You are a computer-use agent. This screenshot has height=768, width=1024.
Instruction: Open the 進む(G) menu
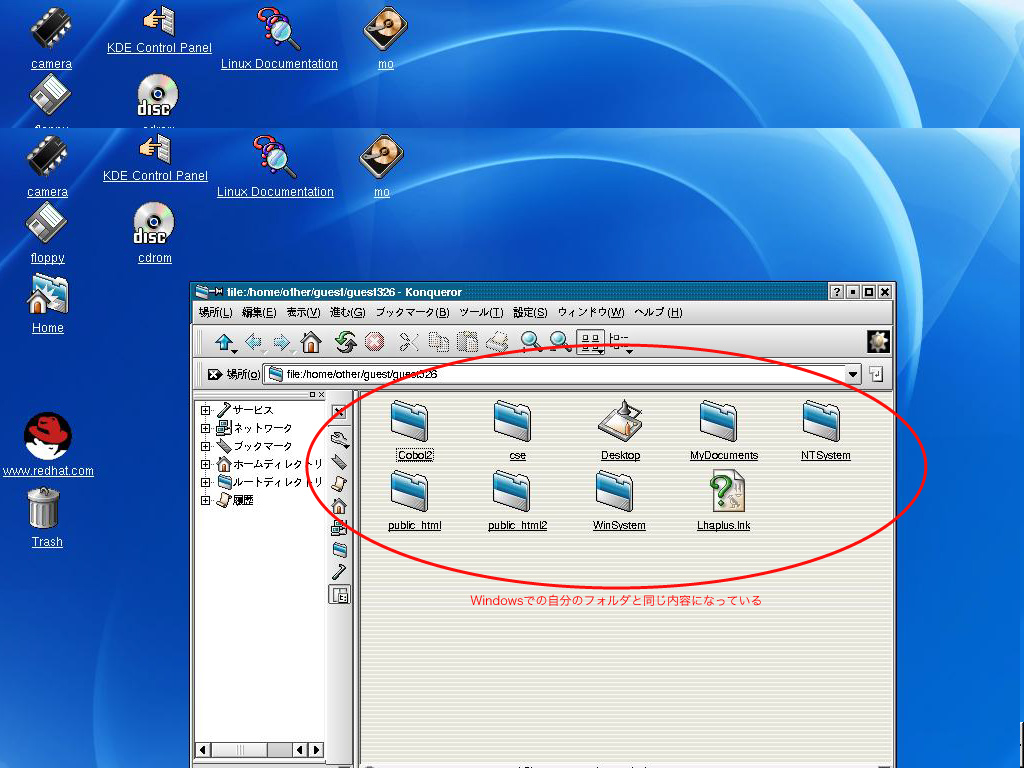click(347, 312)
